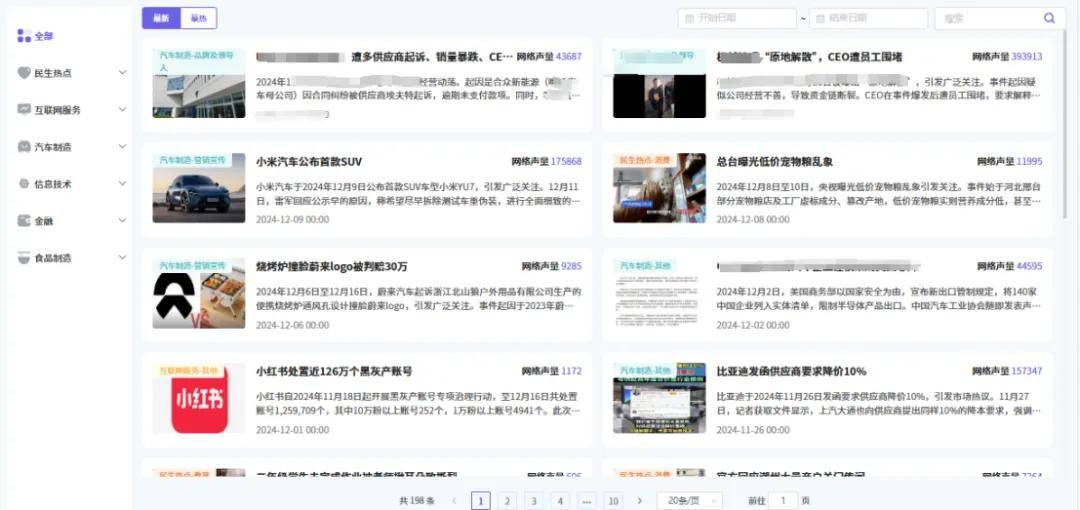Open the 20条/页 page size dropdown
The image size is (1080, 510).
[689, 501]
